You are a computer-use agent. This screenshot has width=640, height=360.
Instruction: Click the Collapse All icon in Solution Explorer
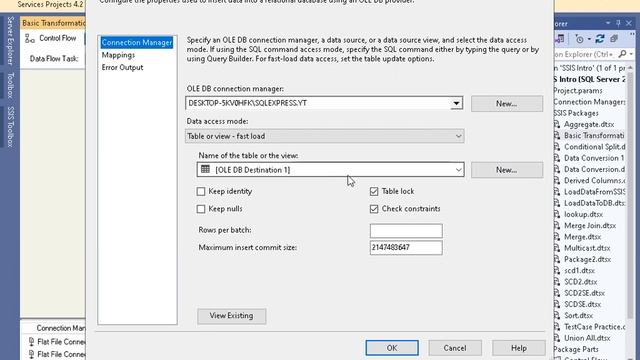tap(614, 39)
